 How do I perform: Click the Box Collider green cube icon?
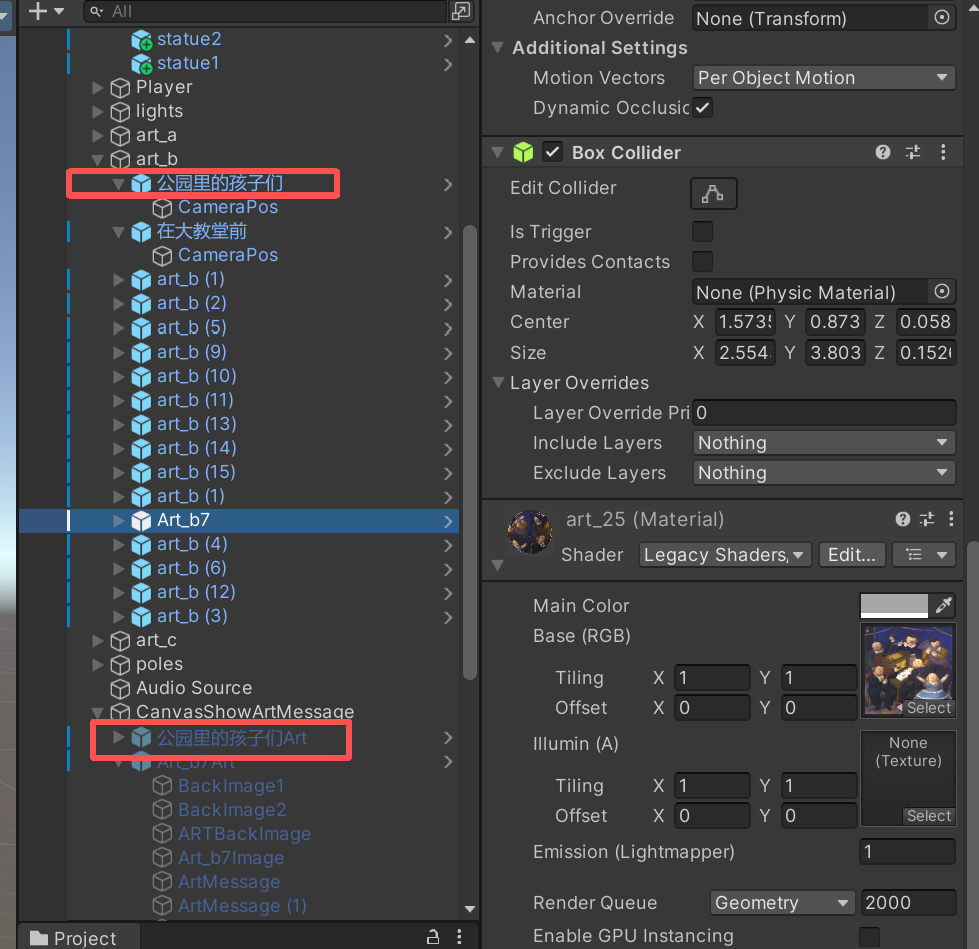pyautogui.click(x=523, y=152)
